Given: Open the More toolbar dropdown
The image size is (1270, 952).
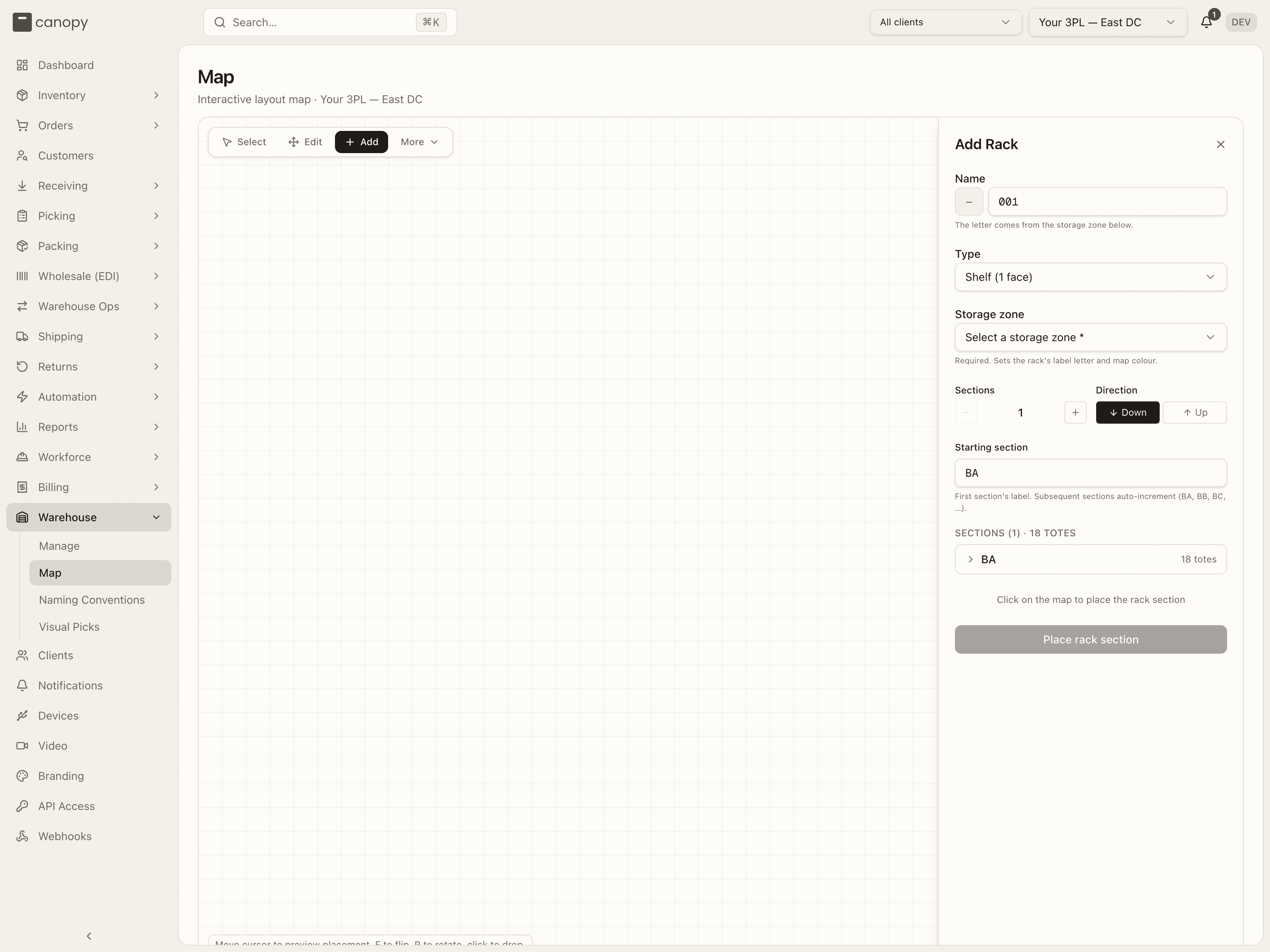Looking at the screenshot, I should (419, 142).
